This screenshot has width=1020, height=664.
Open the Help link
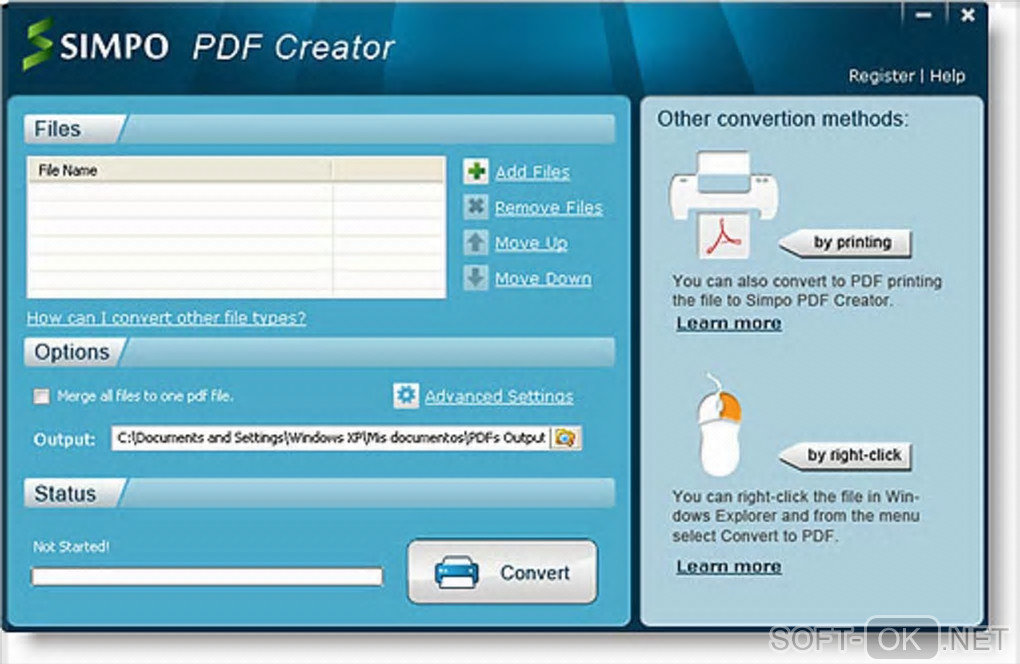(x=947, y=76)
